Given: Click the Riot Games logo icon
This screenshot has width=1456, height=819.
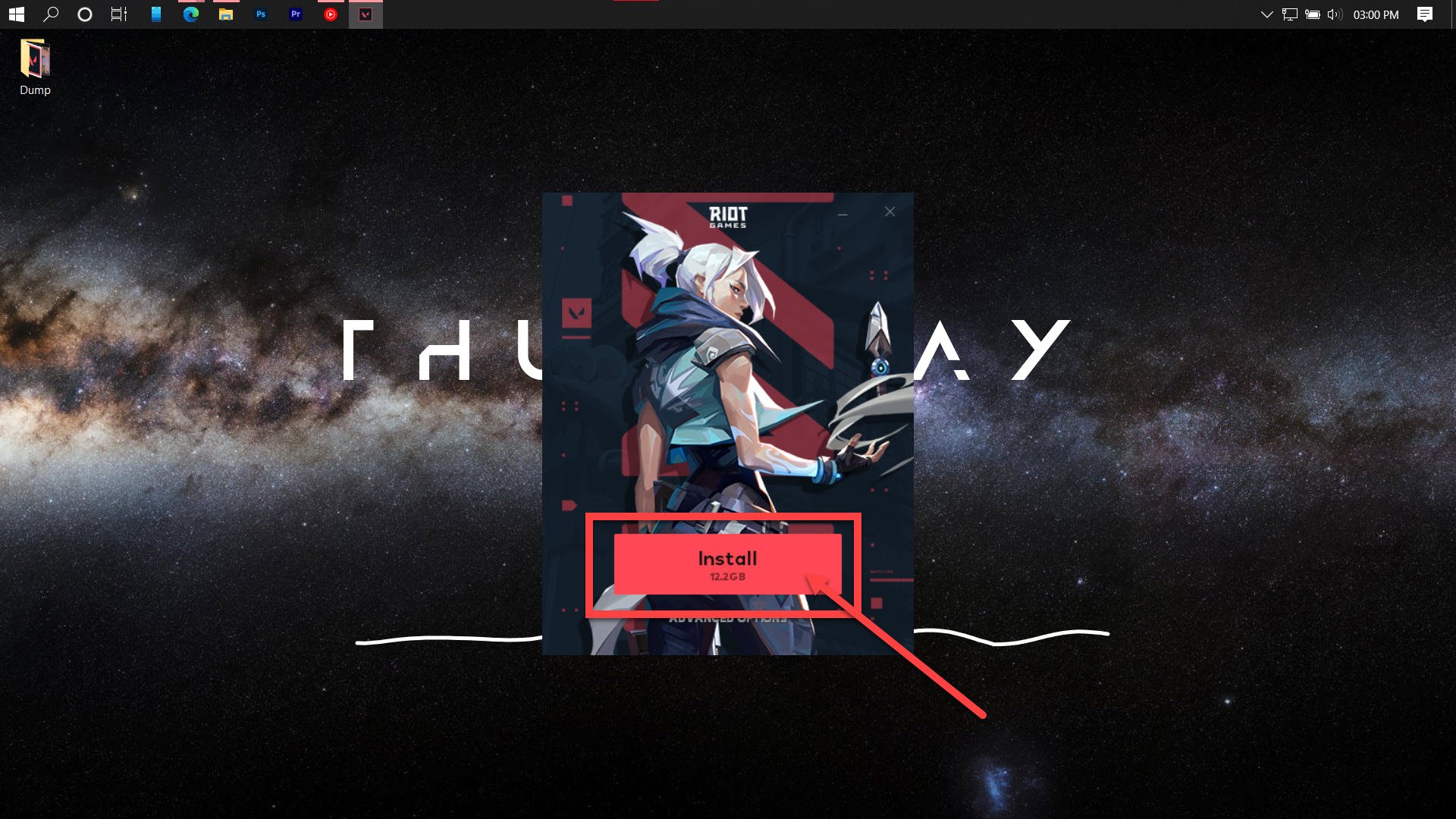Looking at the screenshot, I should tap(727, 216).
